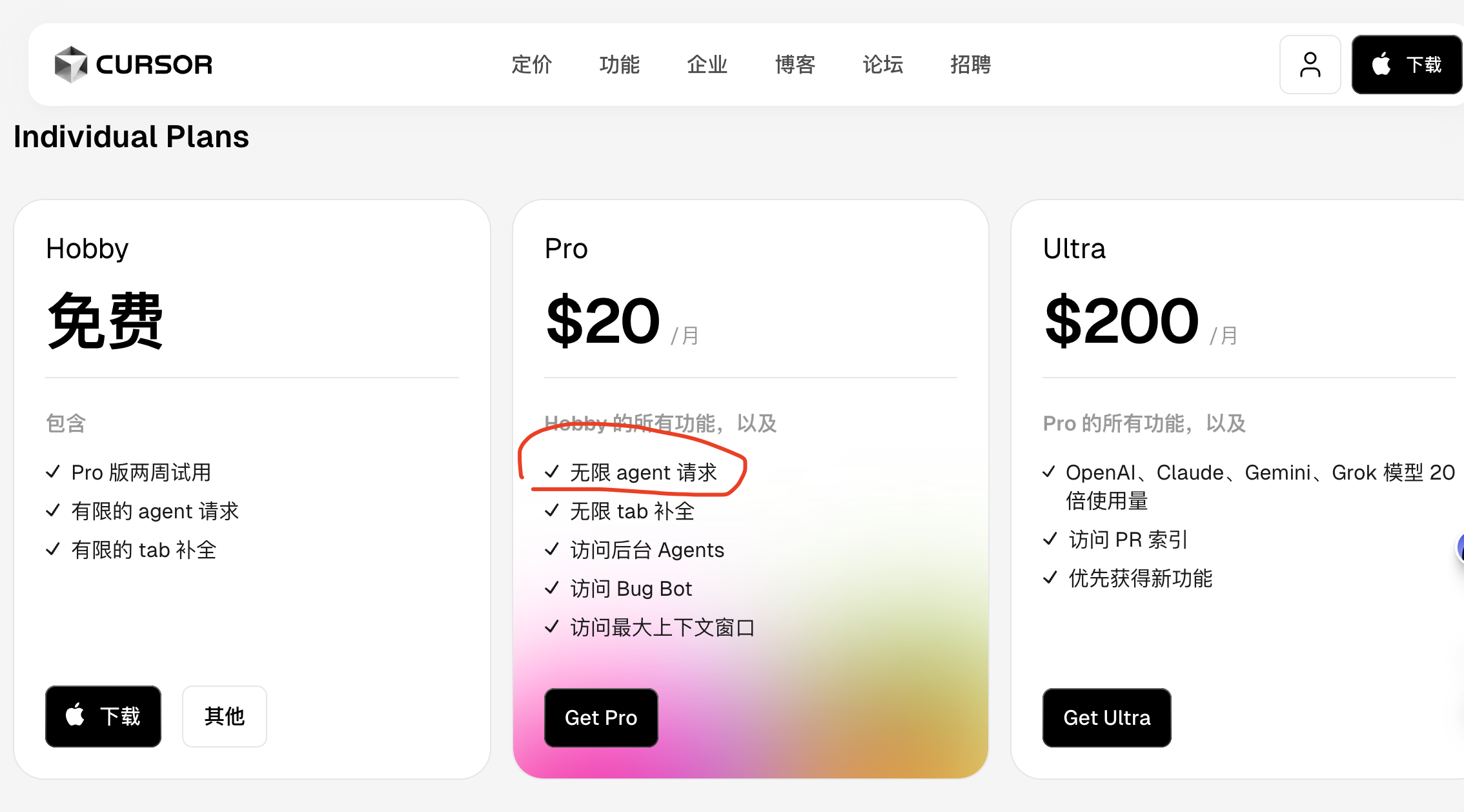The width and height of the screenshot is (1464, 812).
Task: Click the Hobby plan 下载 button
Action: [x=103, y=716]
